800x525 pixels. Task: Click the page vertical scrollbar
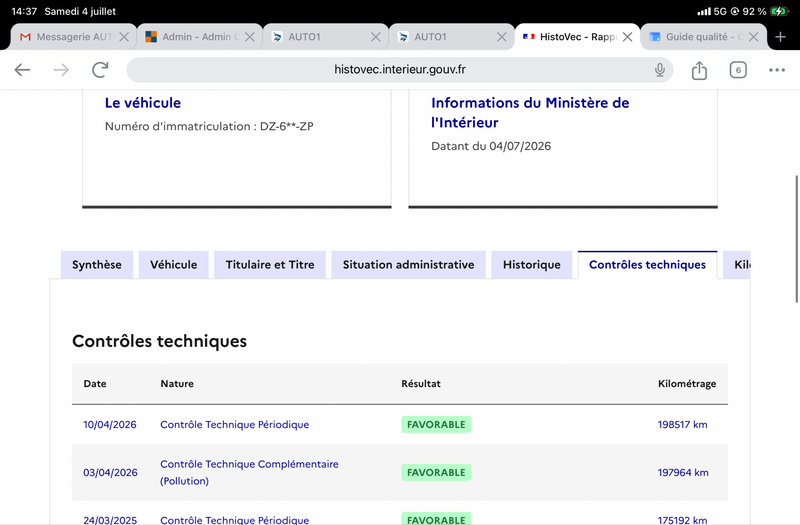tap(797, 239)
